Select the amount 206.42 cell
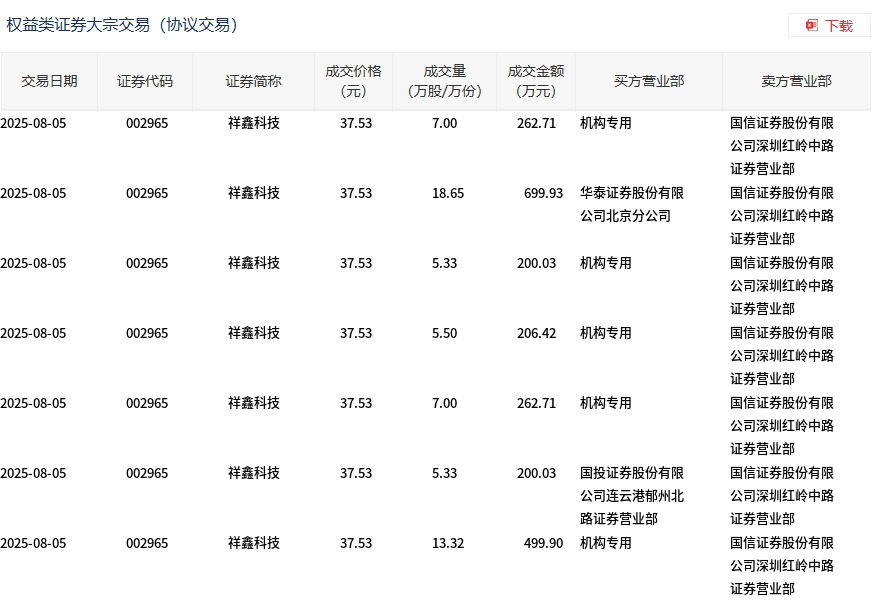872x602 pixels. coord(536,333)
